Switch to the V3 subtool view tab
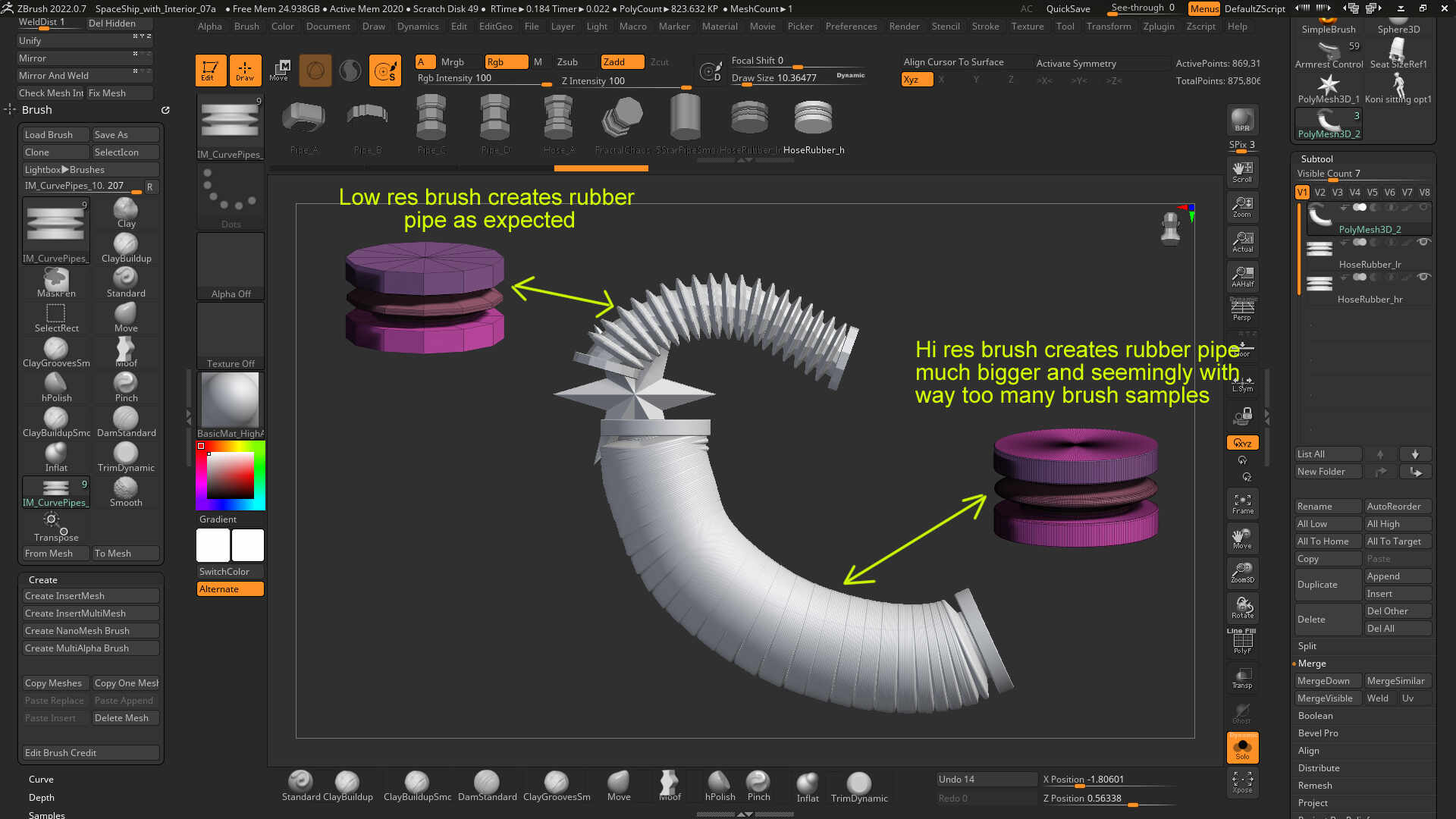The image size is (1456, 819). 1337,192
